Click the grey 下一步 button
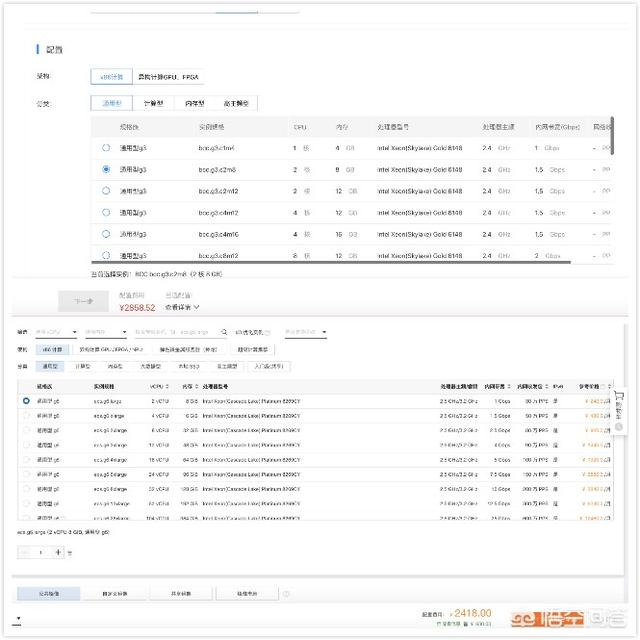640x640 pixels. point(83,301)
